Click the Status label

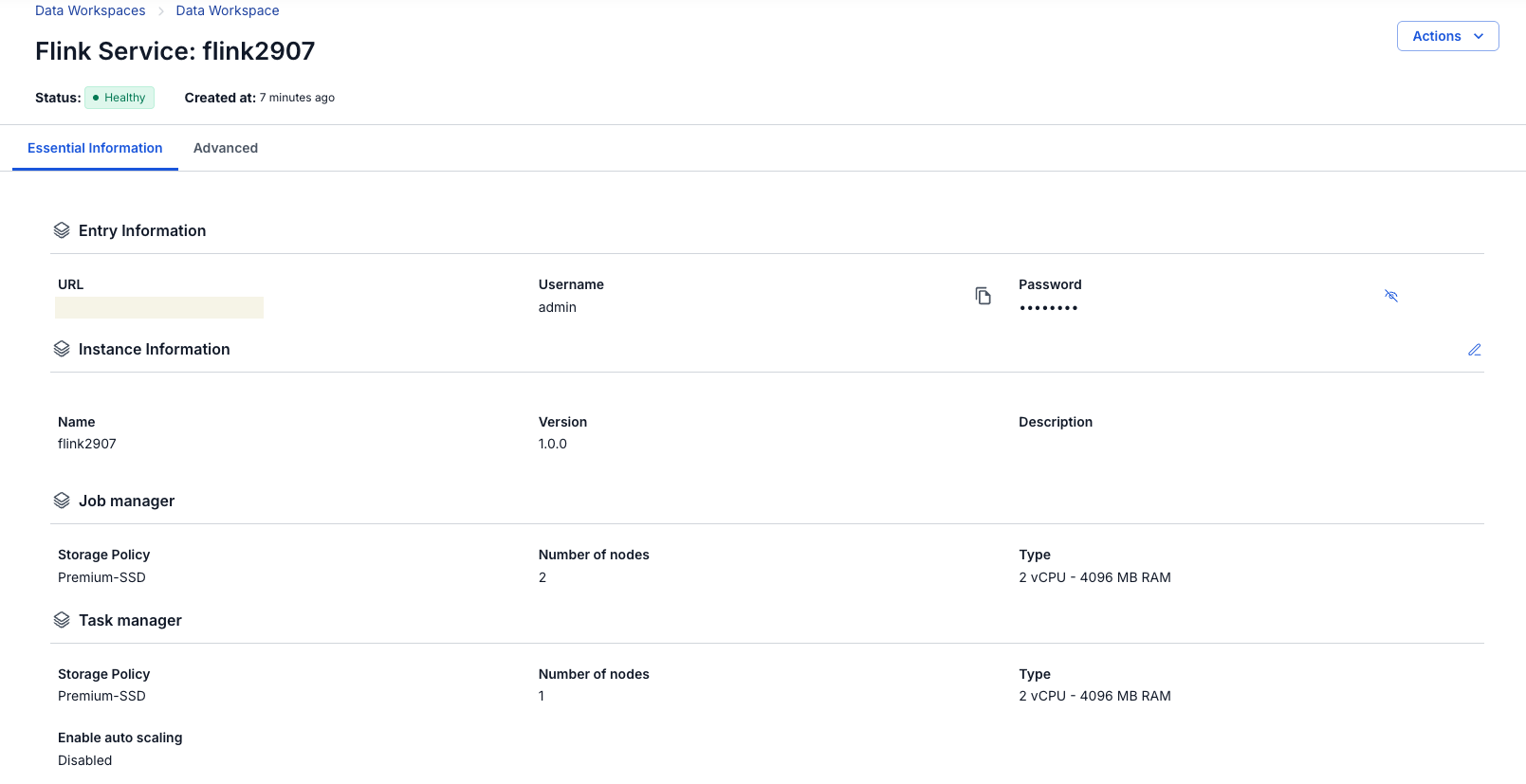tap(58, 98)
